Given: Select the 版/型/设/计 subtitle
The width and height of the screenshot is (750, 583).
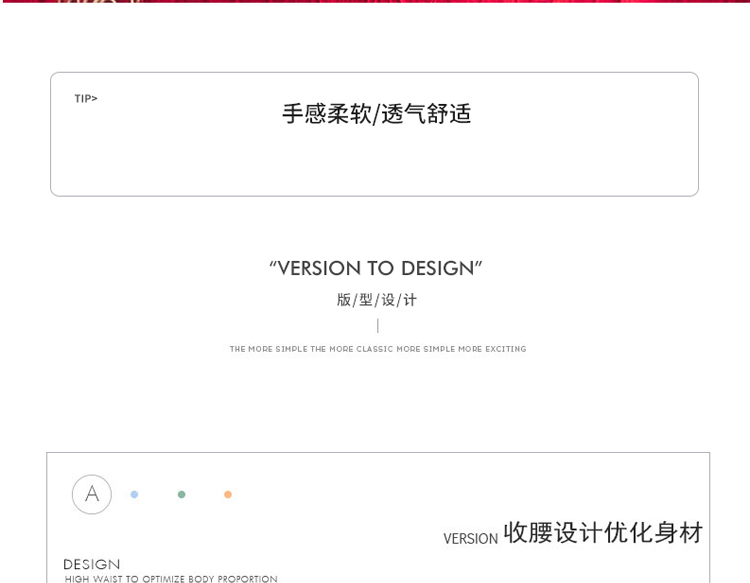Looking at the screenshot, I should pyautogui.click(x=376, y=300).
